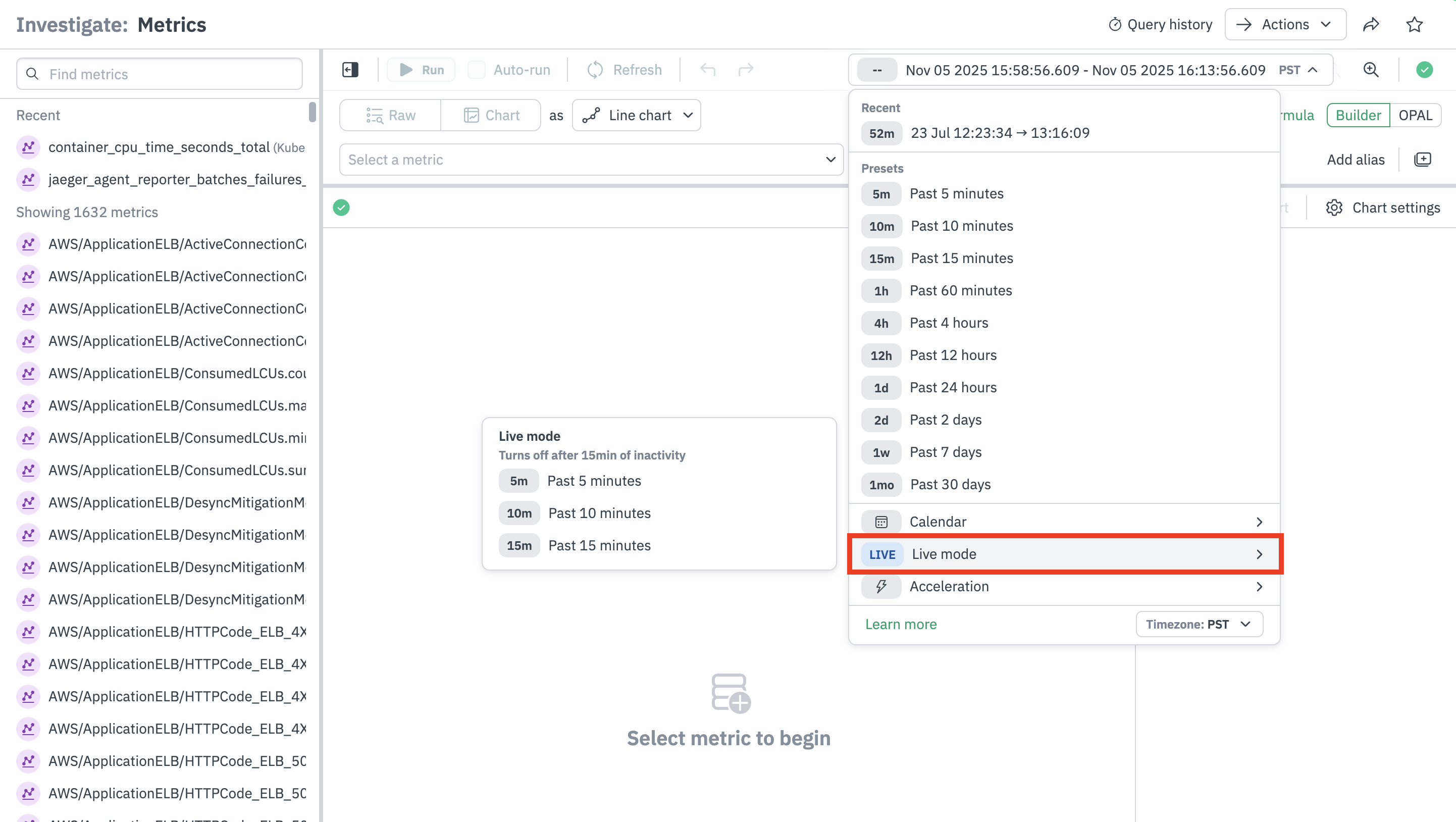1456x822 pixels.
Task: Switch query editor to Builder mode
Action: coord(1358,115)
